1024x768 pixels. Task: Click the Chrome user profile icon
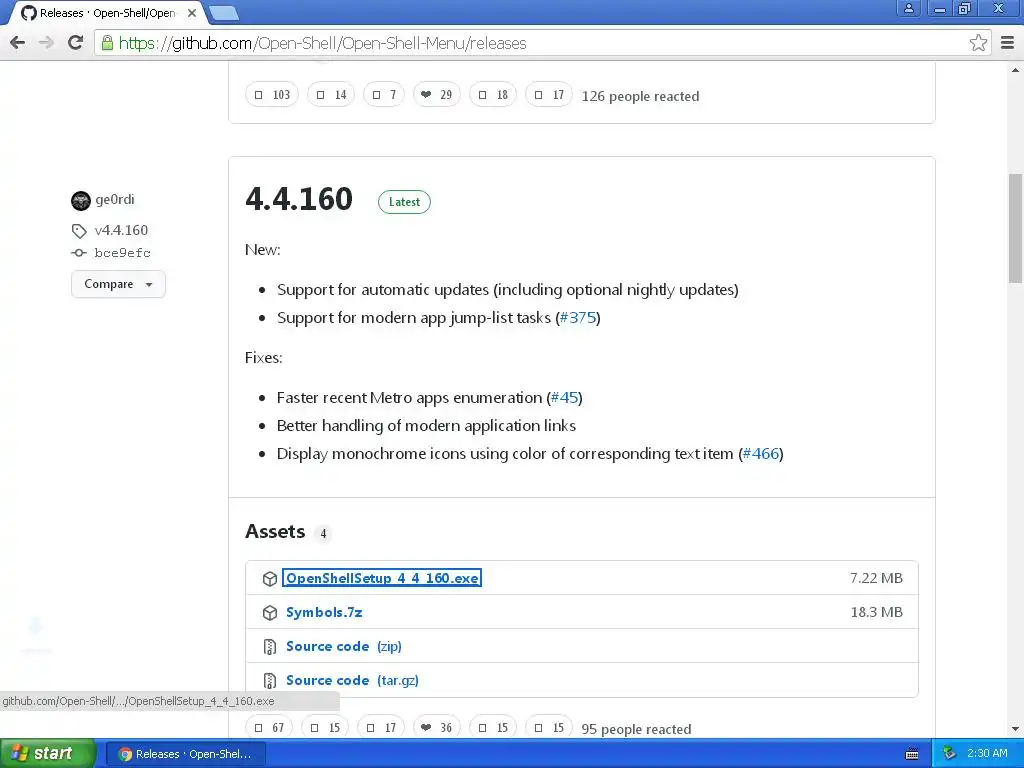[x=908, y=8]
